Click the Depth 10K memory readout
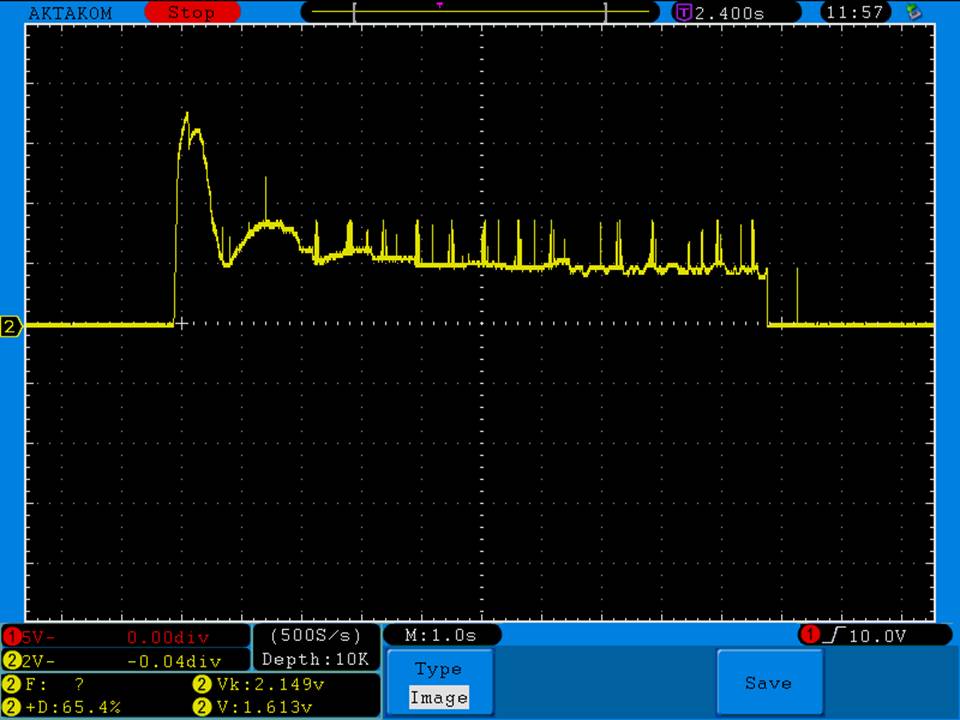Screen dimensions: 960x720 pos(316,659)
